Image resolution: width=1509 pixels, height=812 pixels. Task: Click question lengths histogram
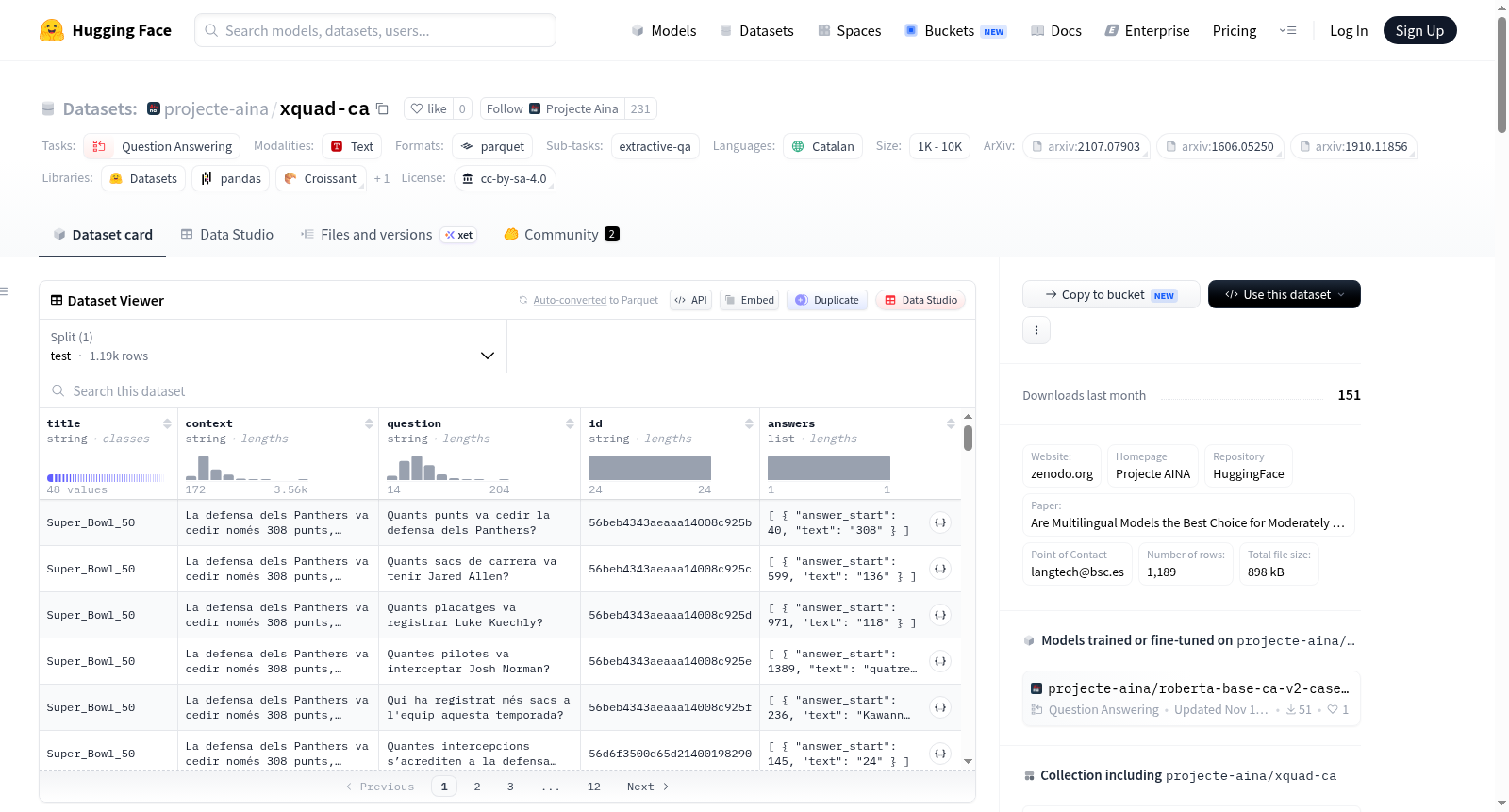click(x=448, y=468)
